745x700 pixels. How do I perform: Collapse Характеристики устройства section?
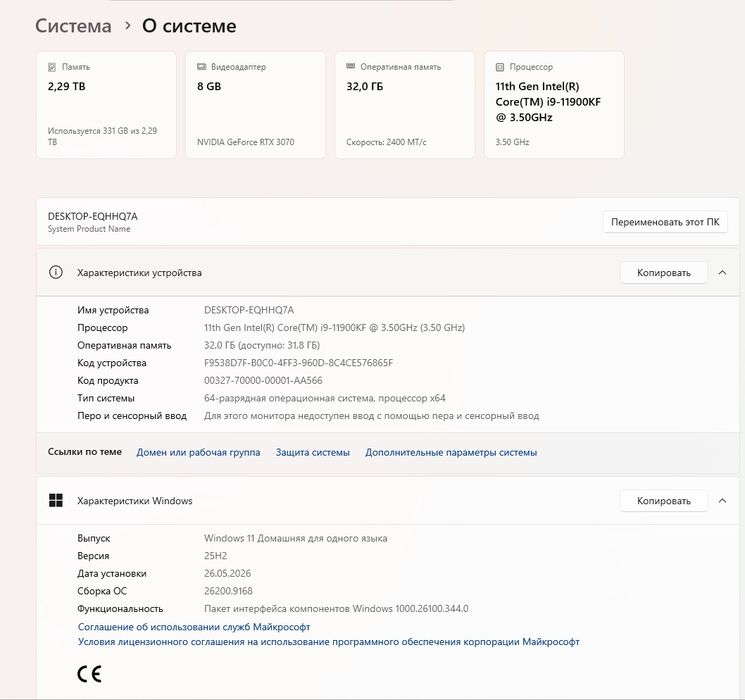(x=723, y=273)
